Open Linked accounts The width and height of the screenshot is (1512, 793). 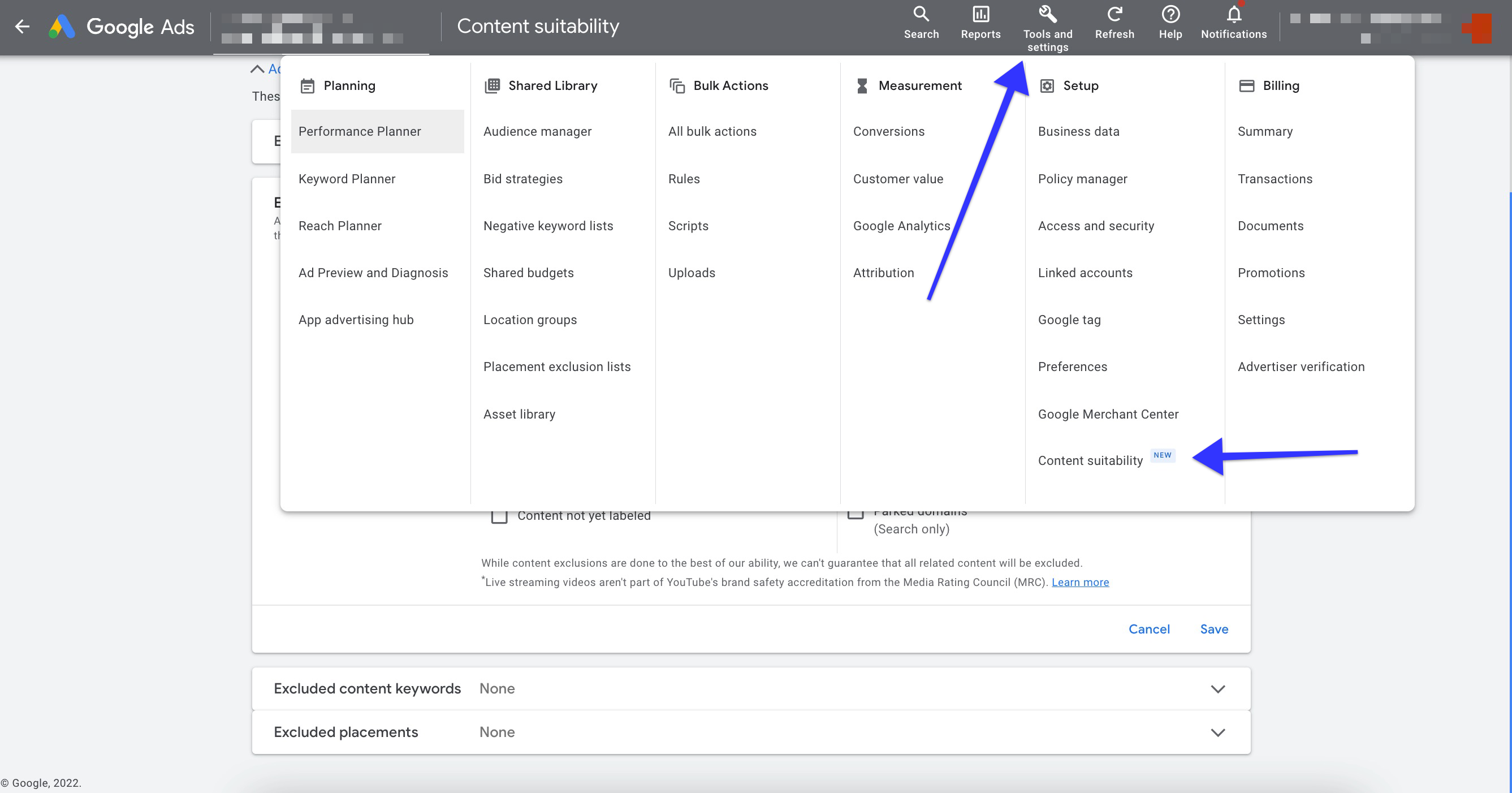coord(1085,273)
